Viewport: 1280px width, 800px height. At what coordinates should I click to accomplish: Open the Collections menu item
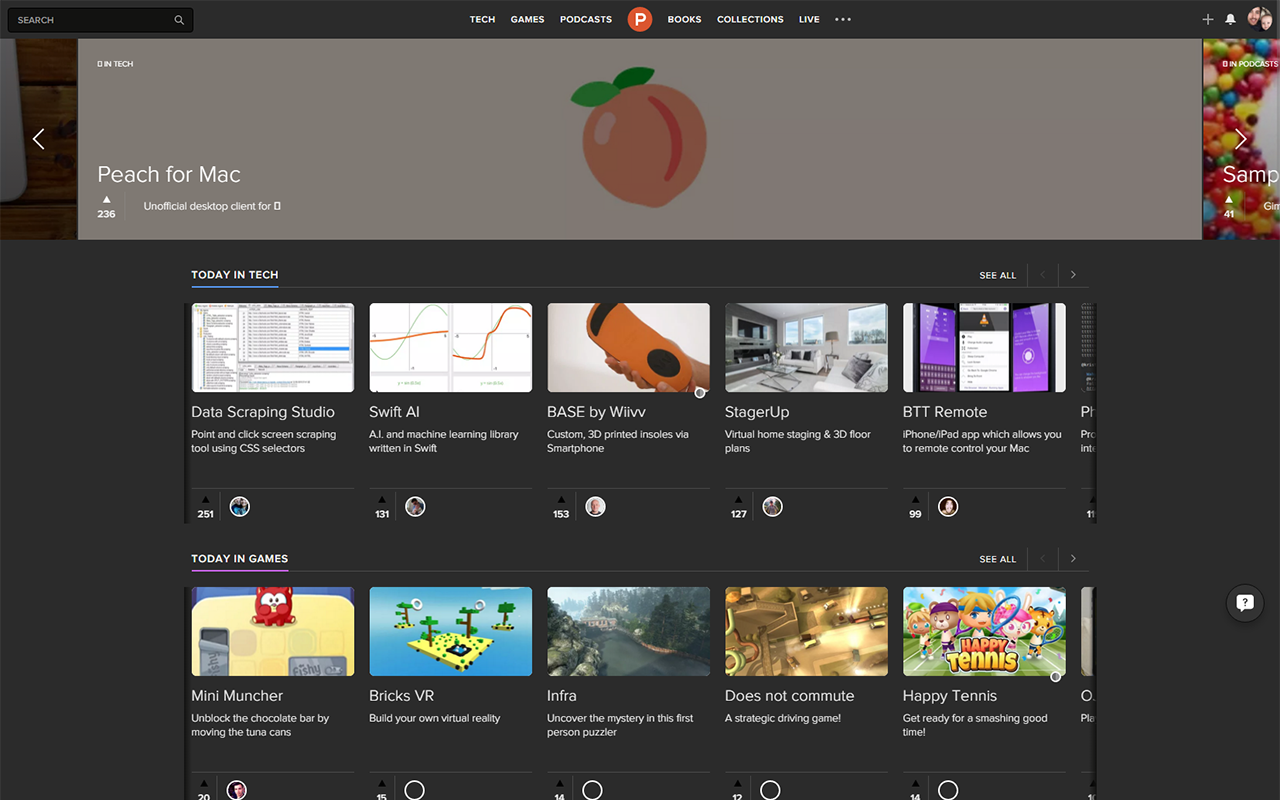pyautogui.click(x=750, y=19)
